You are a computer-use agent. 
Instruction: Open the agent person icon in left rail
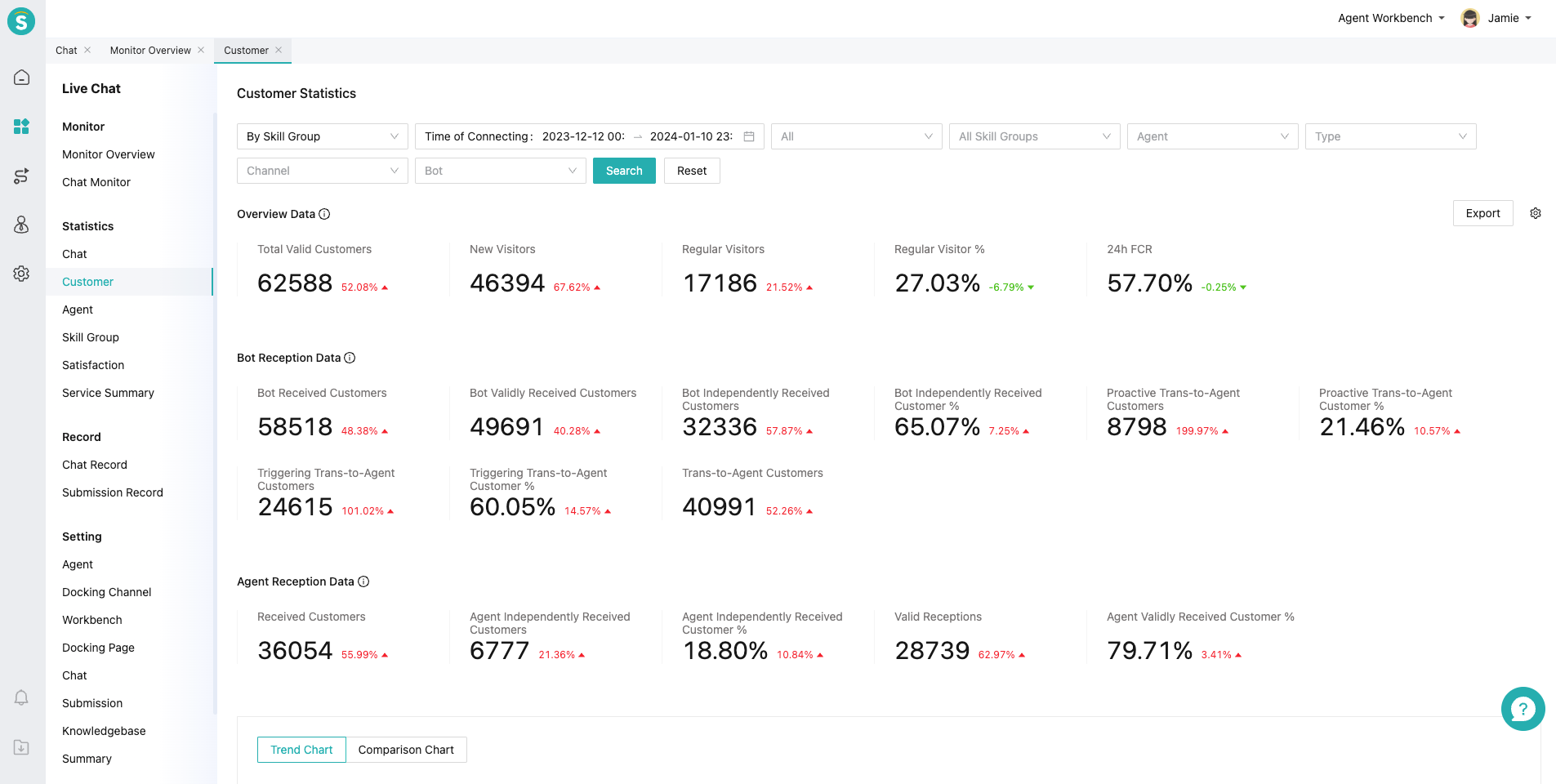[22, 225]
